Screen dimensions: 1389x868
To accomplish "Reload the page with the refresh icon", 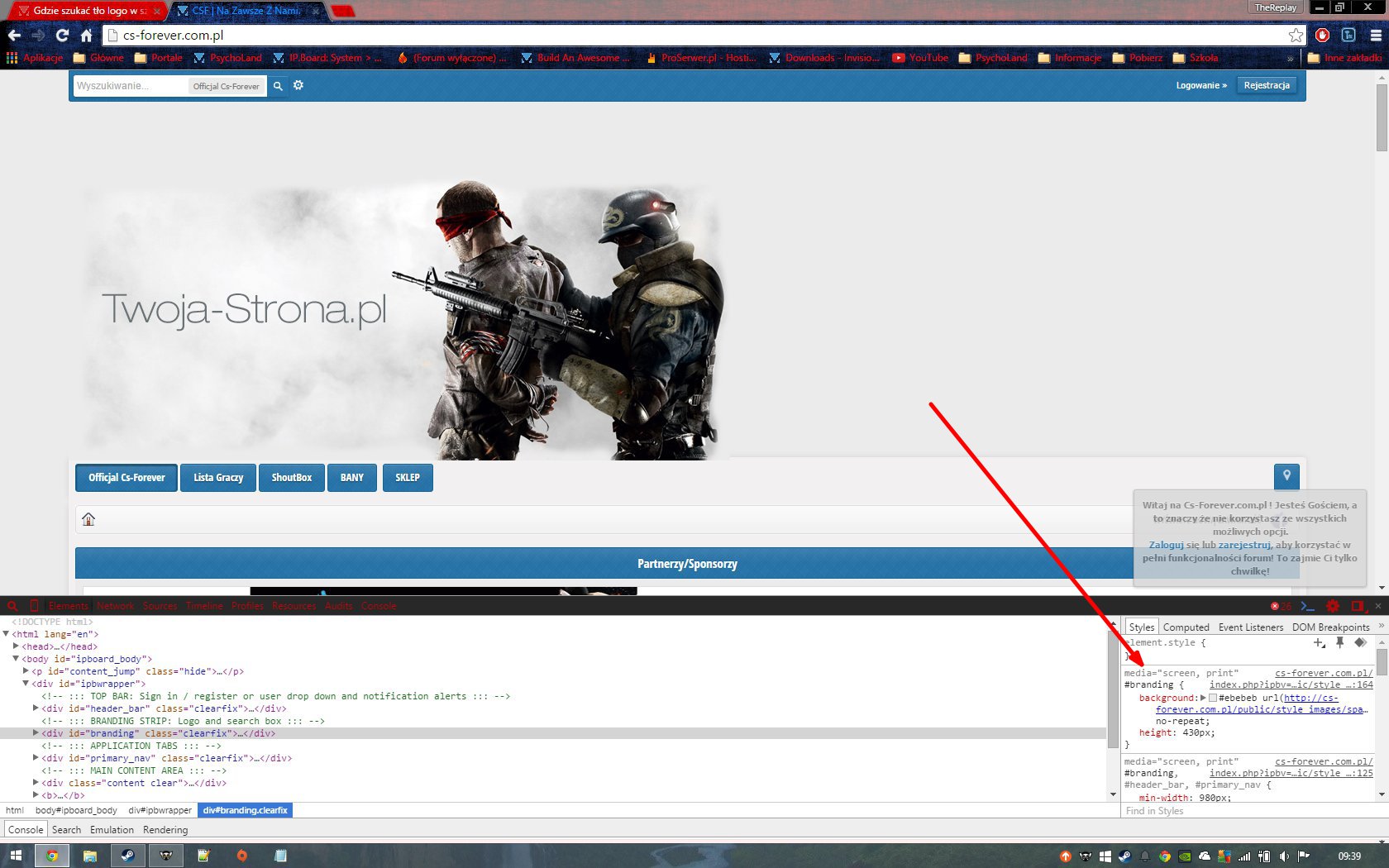I will (x=62, y=36).
